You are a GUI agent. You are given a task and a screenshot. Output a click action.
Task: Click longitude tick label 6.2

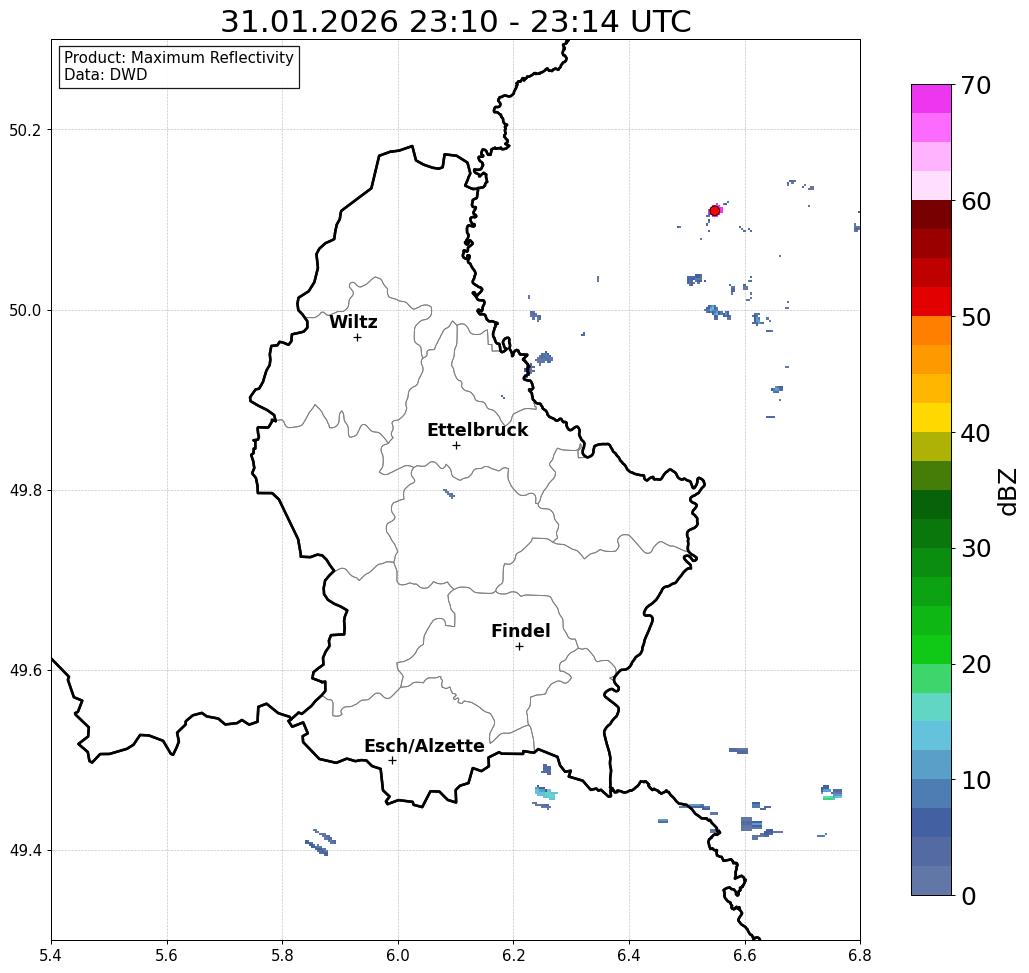(x=513, y=955)
